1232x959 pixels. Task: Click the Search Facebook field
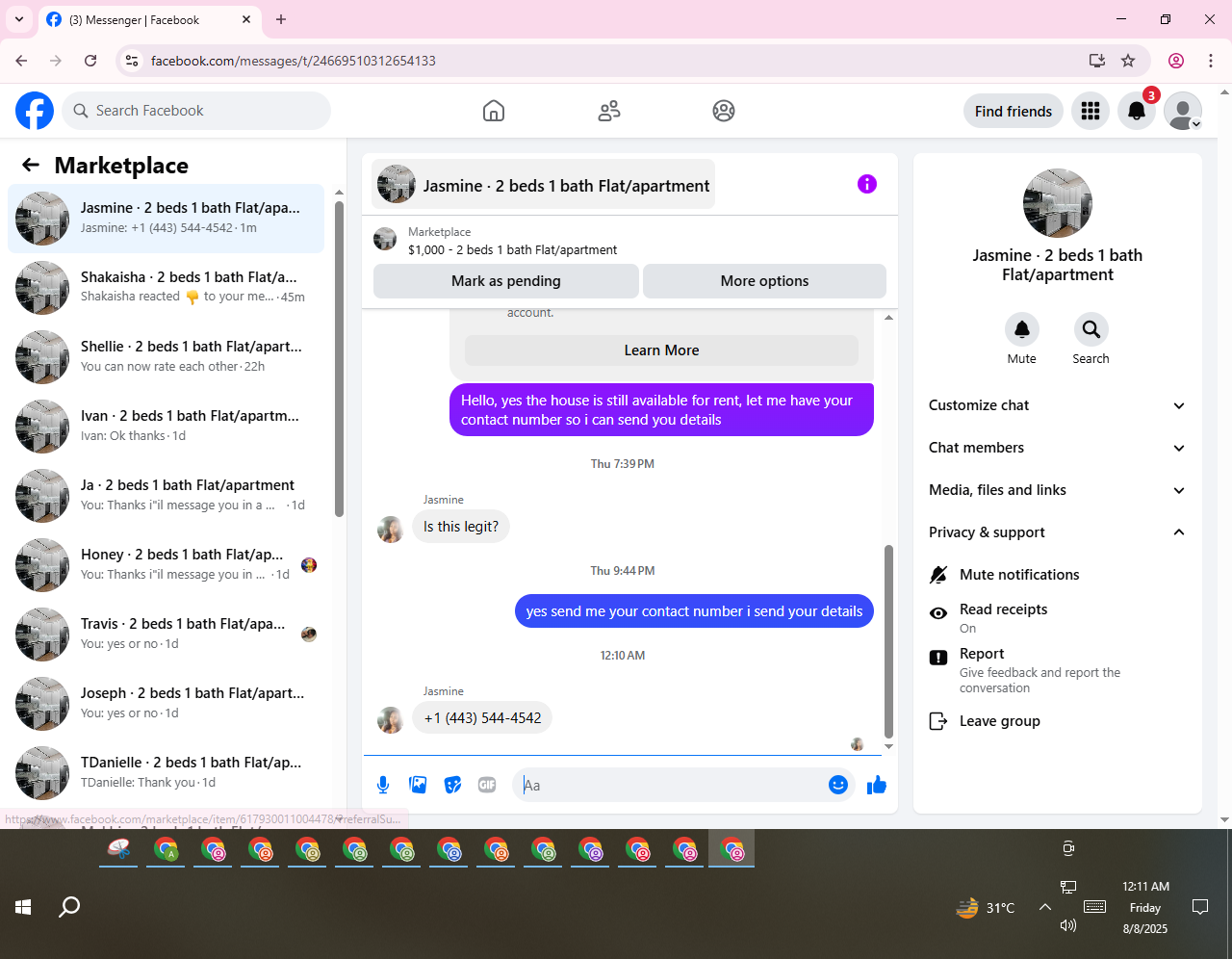pos(196,111)
